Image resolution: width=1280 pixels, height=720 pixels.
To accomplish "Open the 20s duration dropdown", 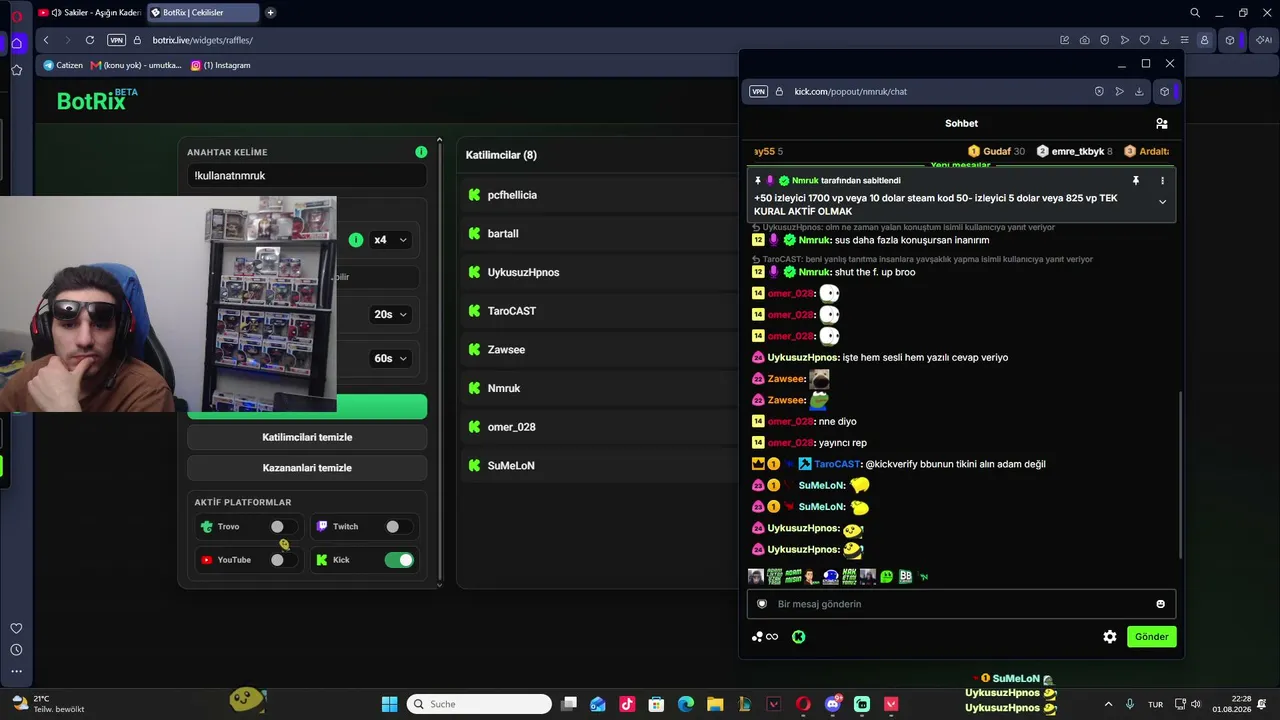I will pyautogui.click(x=390, y=314).
